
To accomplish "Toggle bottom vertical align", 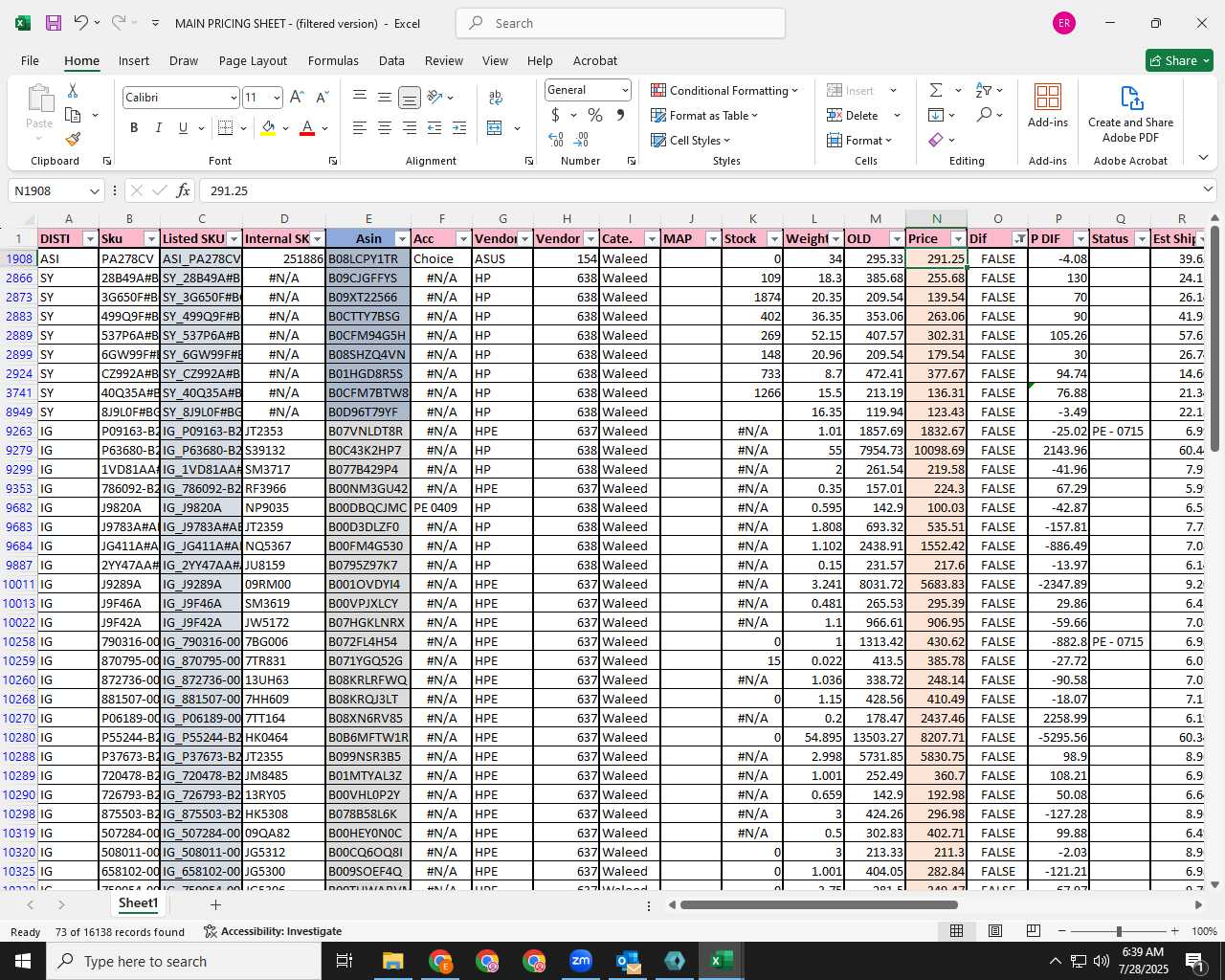I will 409,97.
